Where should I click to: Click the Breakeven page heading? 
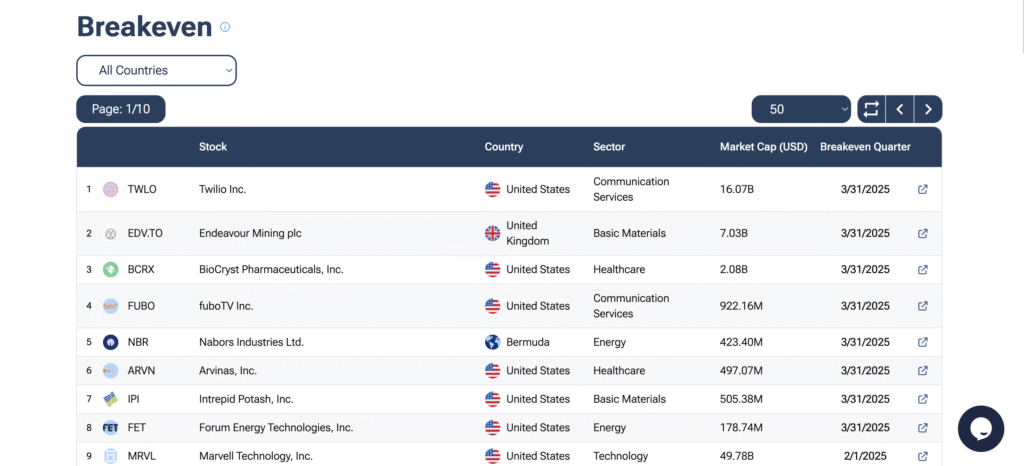pyautogui.click(x=144, y=27)
